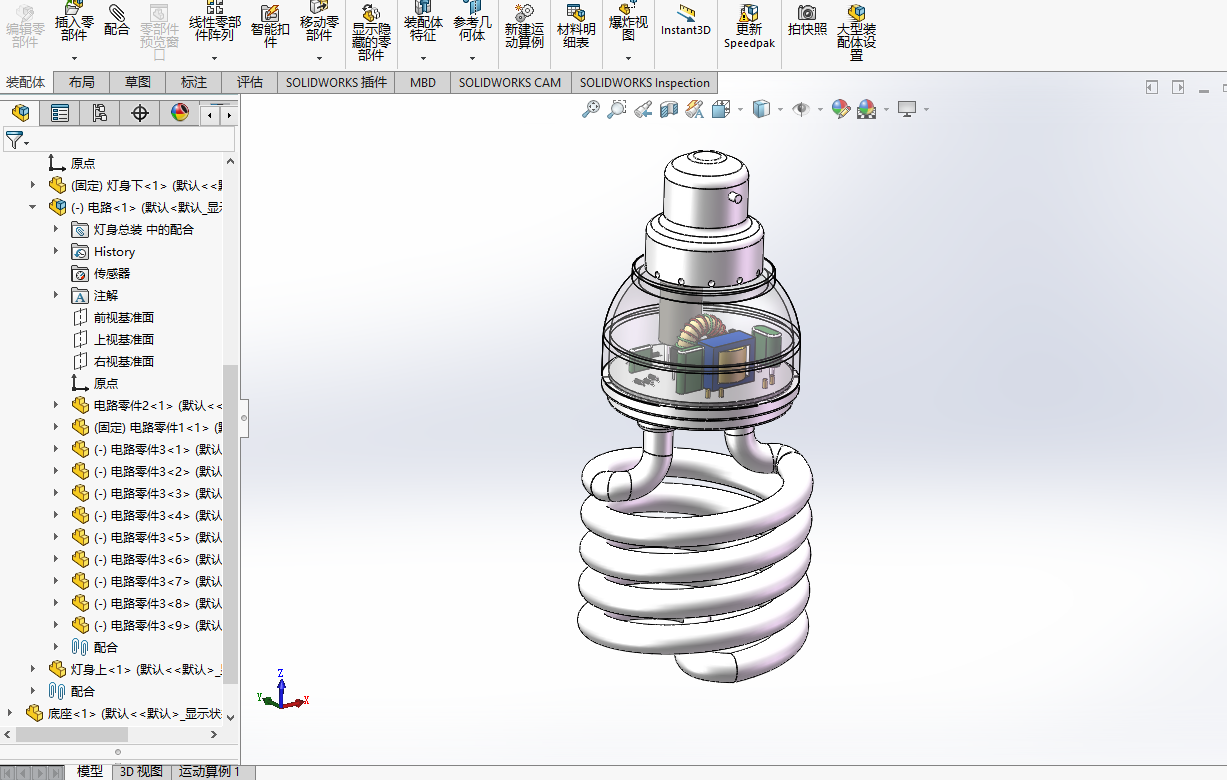The height and width of the screenshot is (780, 1227).
Task: Open Large Assembly Settings (大型装配体设置)
Action: (x=856, y=30)
